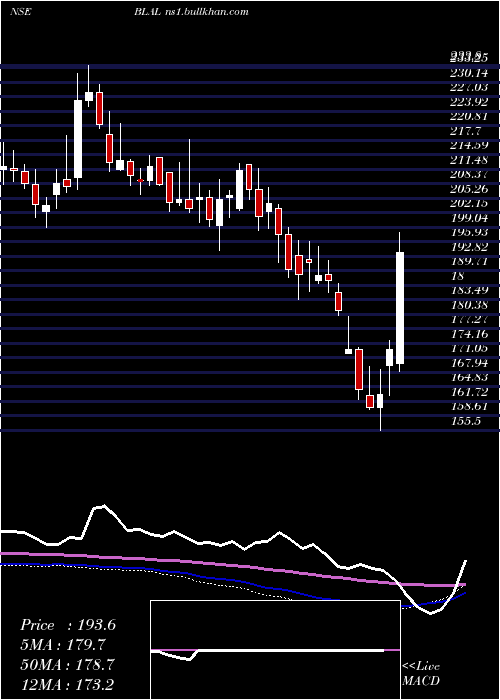500x700 pixels.
Task: Select the 161.72 price axis label
Action: point(469,392)
